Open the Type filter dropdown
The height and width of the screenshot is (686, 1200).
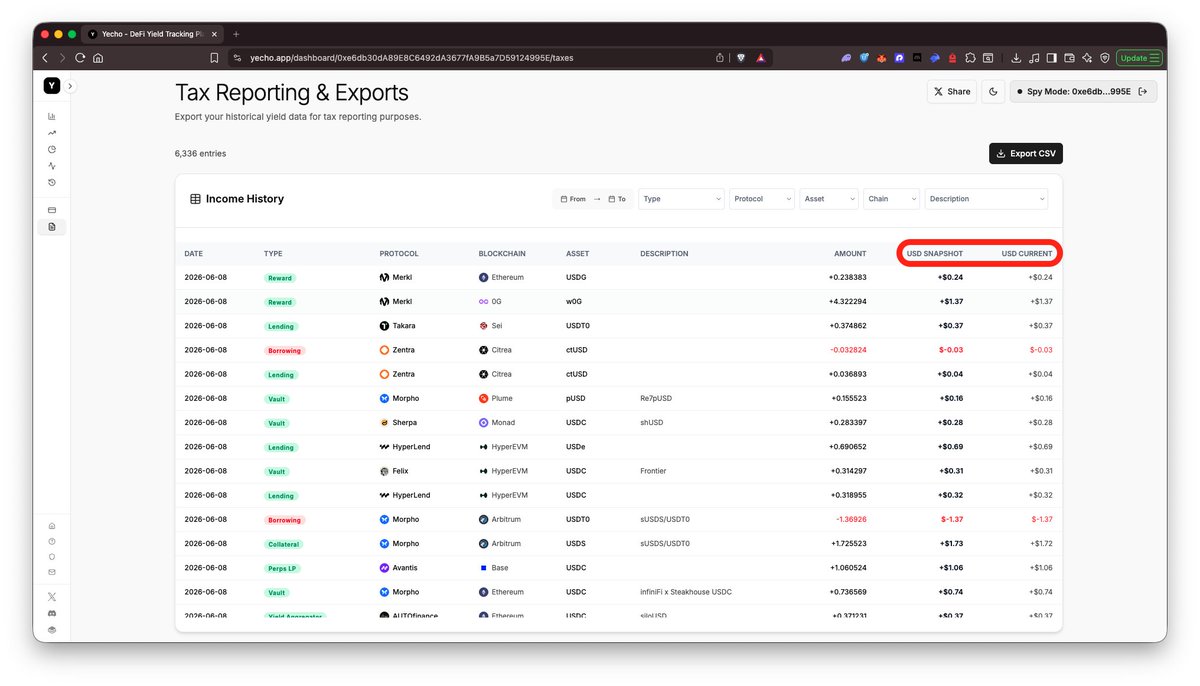[681, 199]
